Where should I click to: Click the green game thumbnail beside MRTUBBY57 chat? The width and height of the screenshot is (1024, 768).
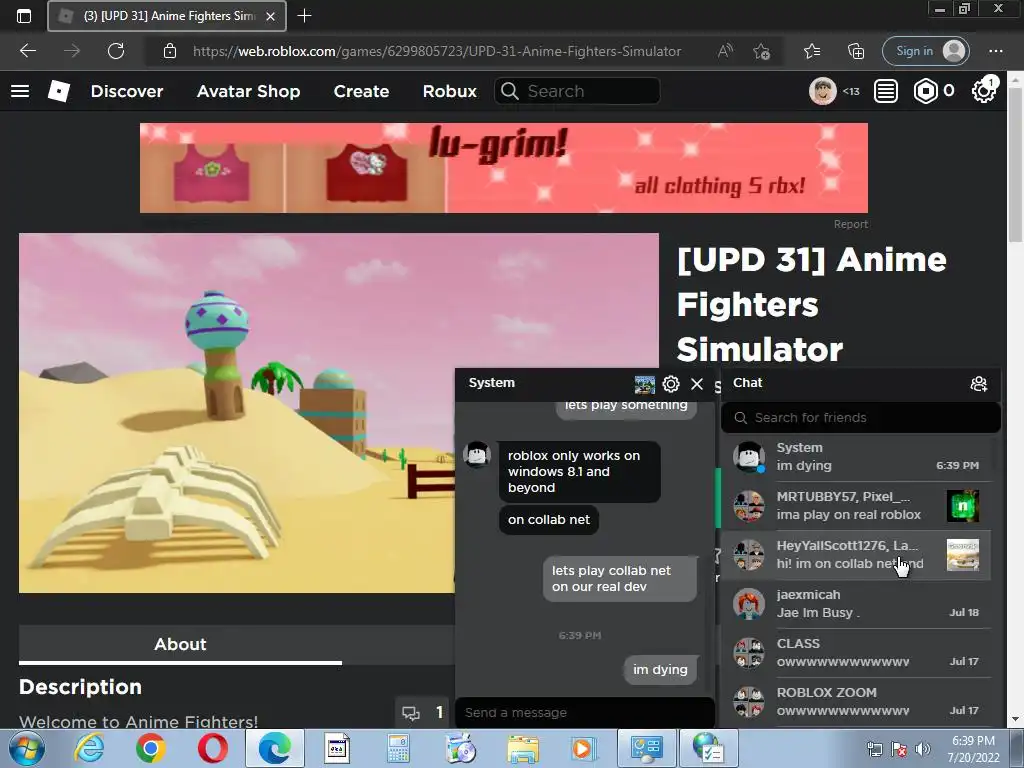(963, 506)
